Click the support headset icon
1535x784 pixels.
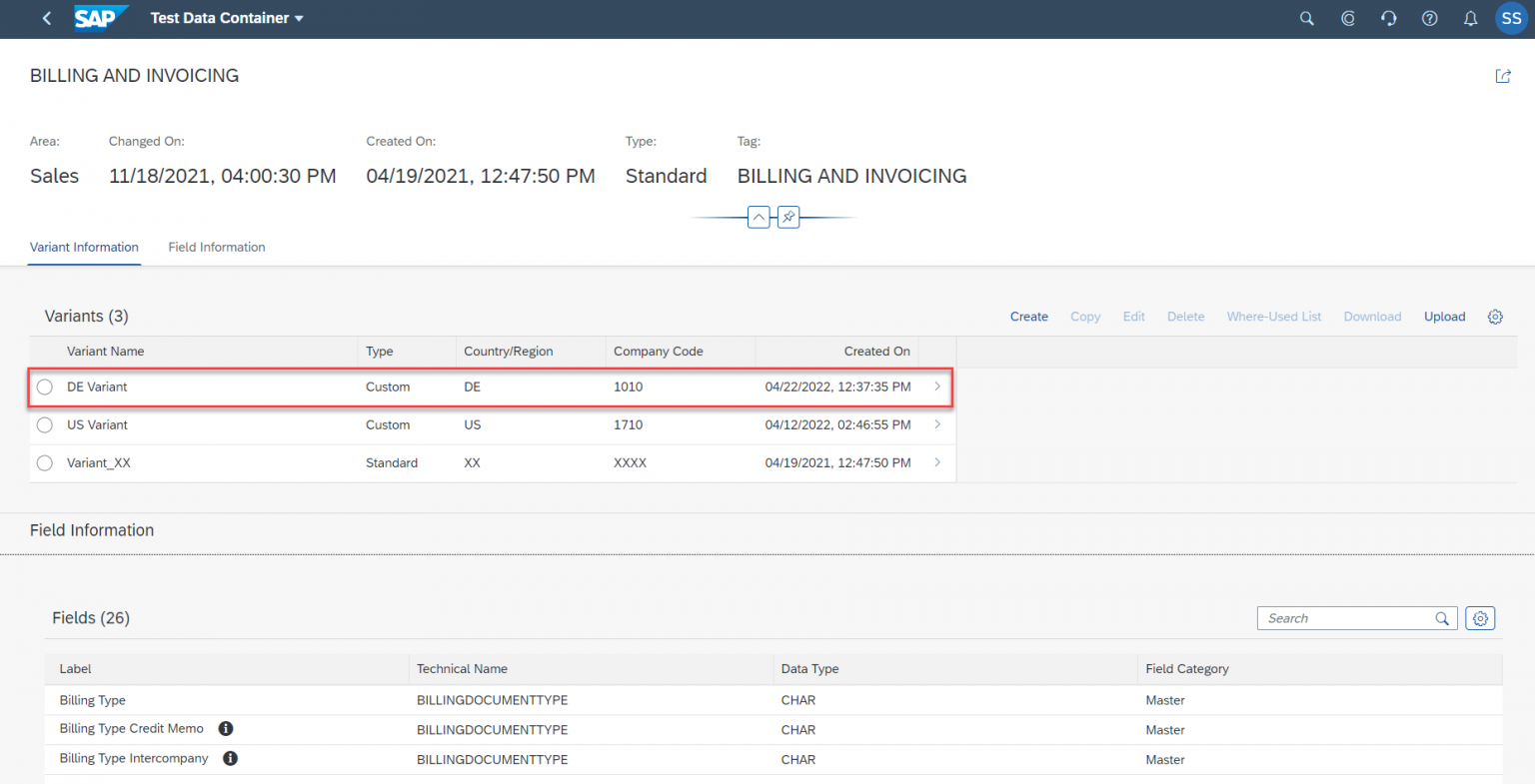coord(1388,18)
